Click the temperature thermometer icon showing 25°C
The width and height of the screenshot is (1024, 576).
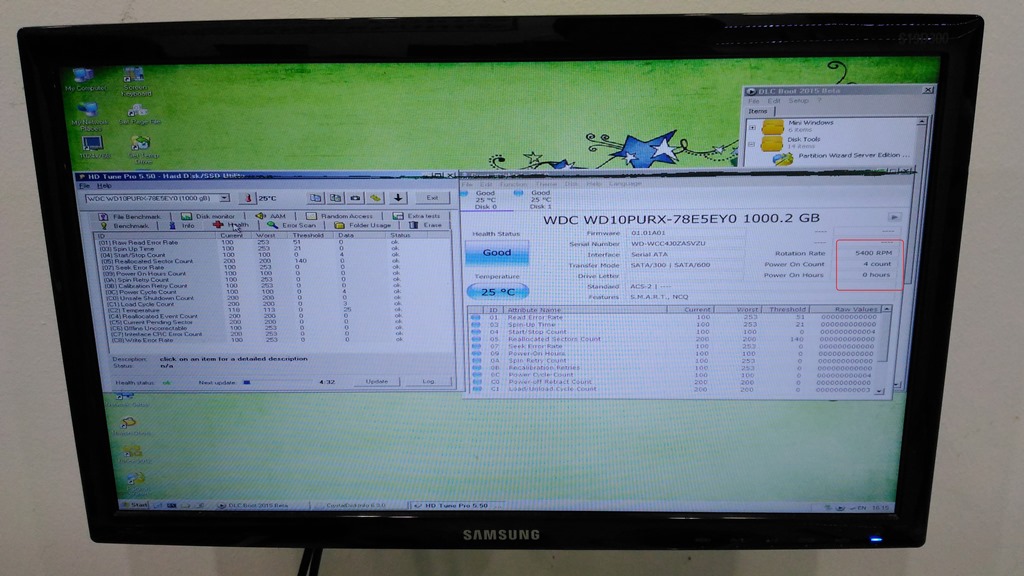tap(248, 198)
